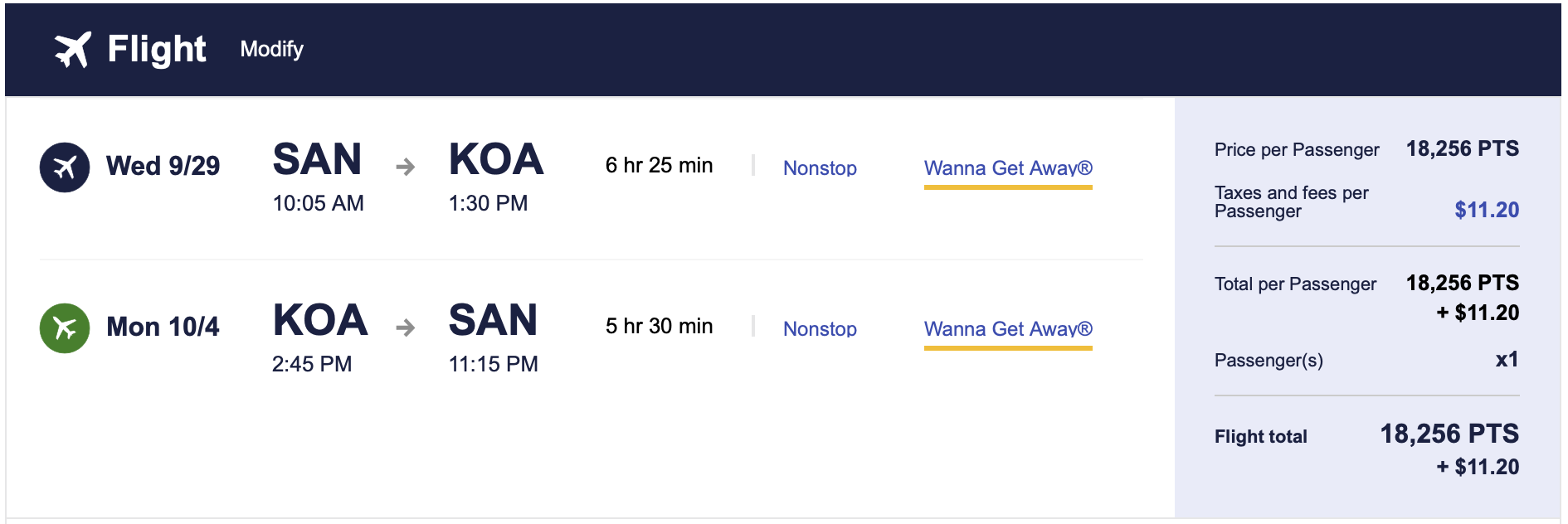Select Wanna Get Away for the return flight

pos(1008,328)
